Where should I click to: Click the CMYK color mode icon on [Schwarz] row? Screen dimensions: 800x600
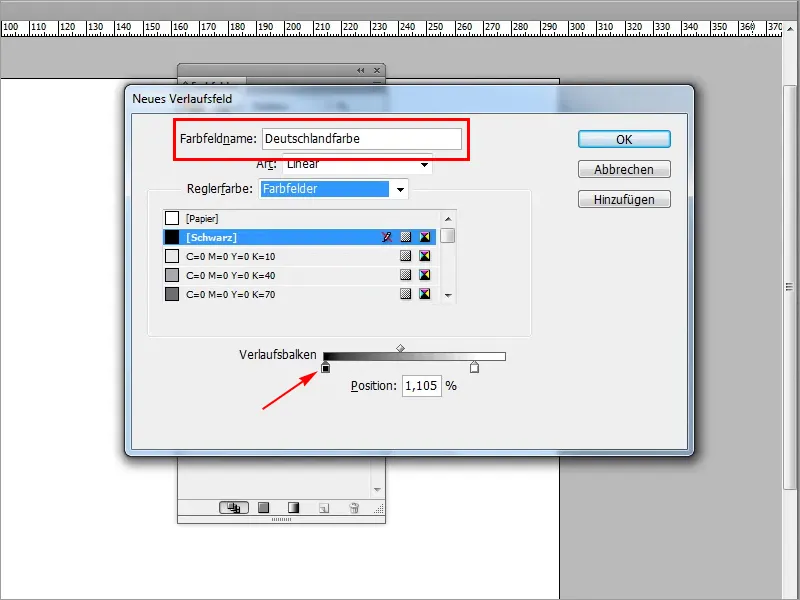coord(425,237)
